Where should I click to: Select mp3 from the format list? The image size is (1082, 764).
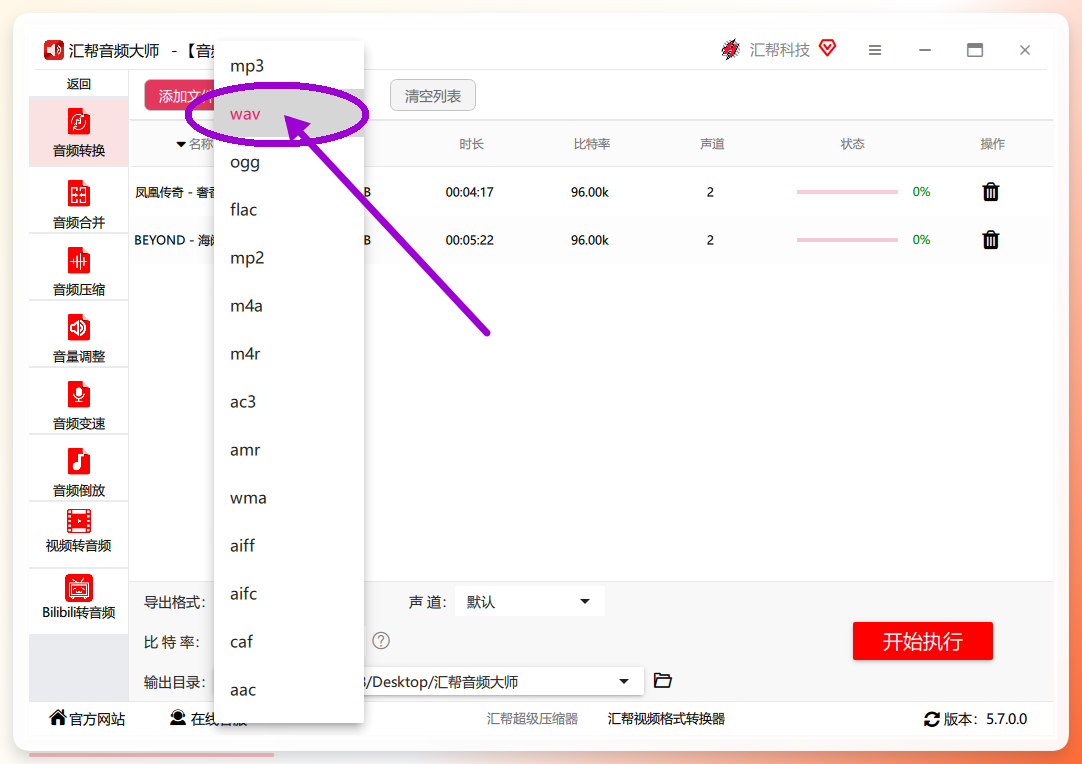point(289,66)
